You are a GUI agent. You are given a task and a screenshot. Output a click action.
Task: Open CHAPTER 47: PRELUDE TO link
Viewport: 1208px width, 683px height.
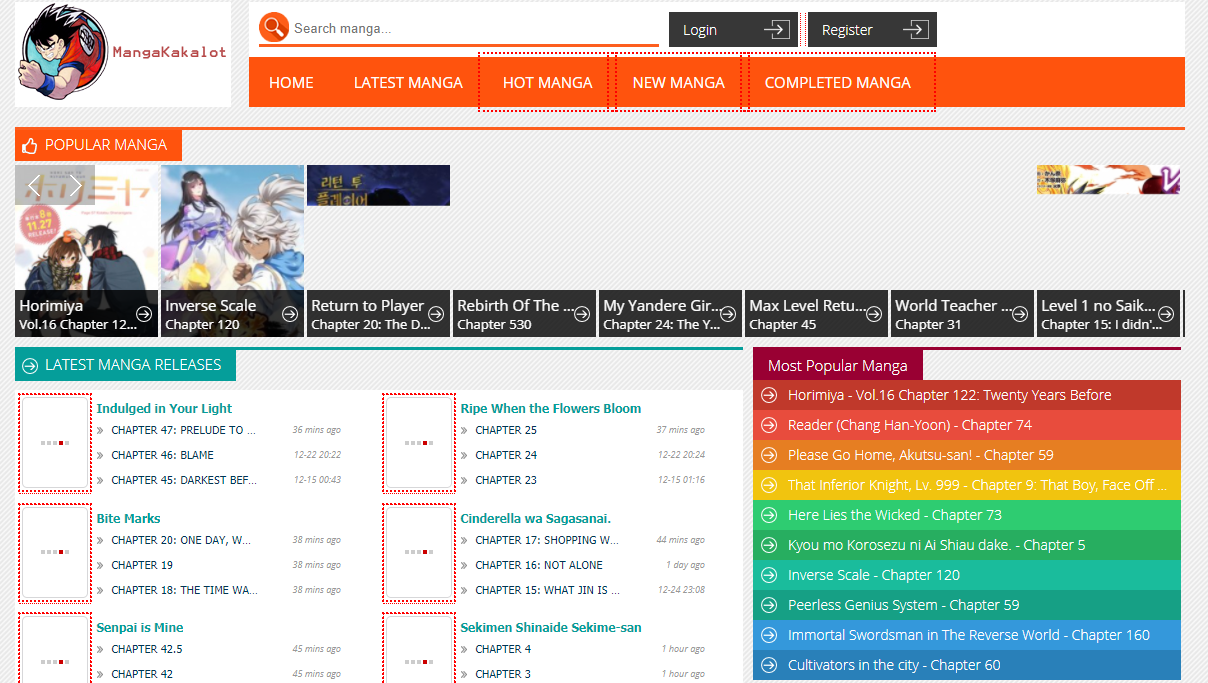coord(183,430)
